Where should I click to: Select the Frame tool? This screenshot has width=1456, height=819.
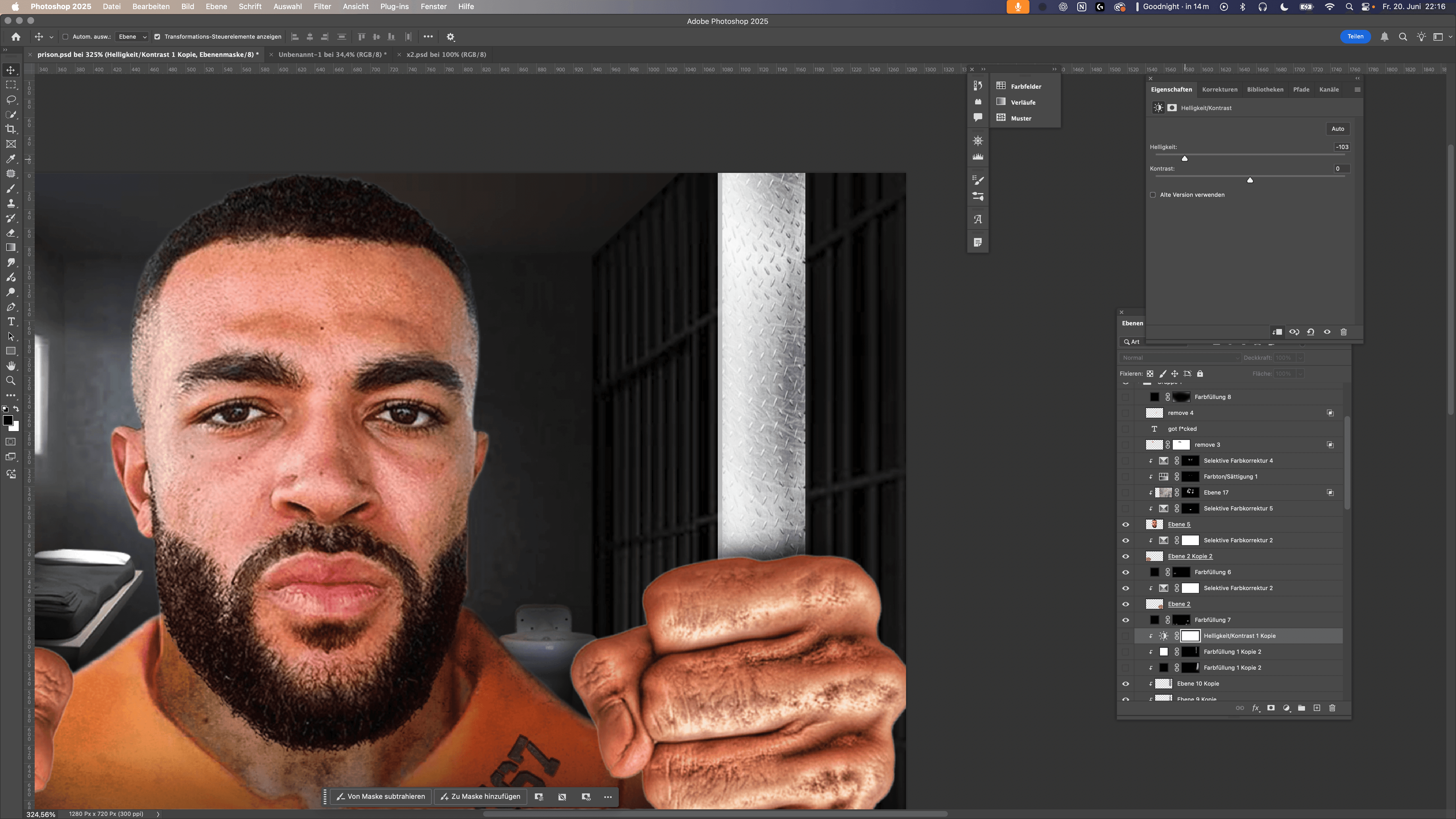pyautogui.click(x=11, y=144)
